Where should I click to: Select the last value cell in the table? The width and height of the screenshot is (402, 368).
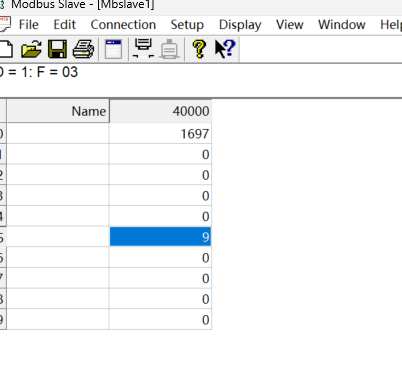point(160,320)
